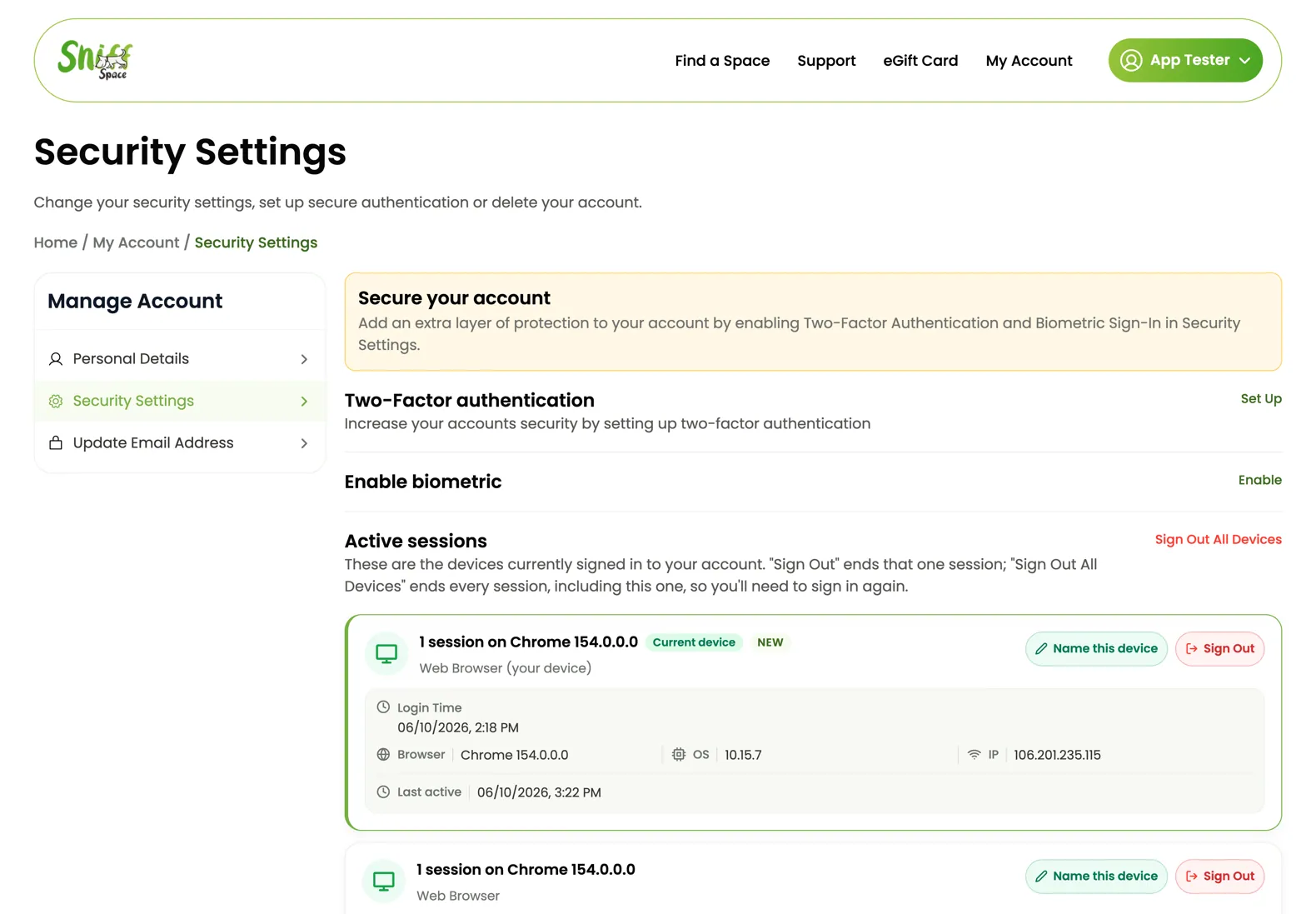Click chevron next to Update Email Address
The height and width of the screenshot is (914, 1316).
(304, 443)
